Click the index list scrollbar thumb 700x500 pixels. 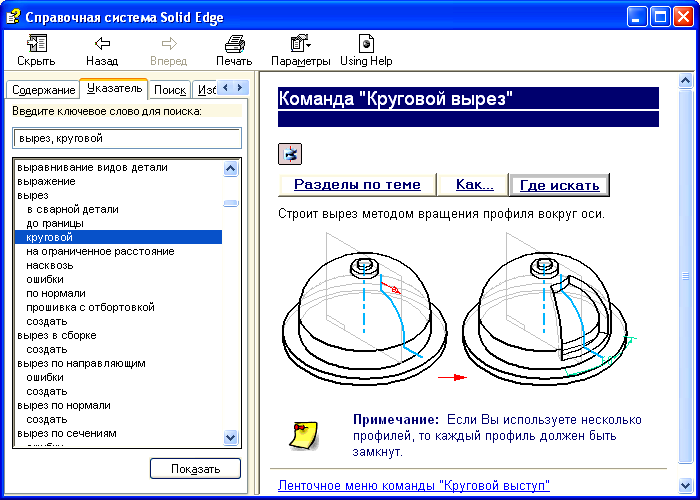[x=231, y=203]
